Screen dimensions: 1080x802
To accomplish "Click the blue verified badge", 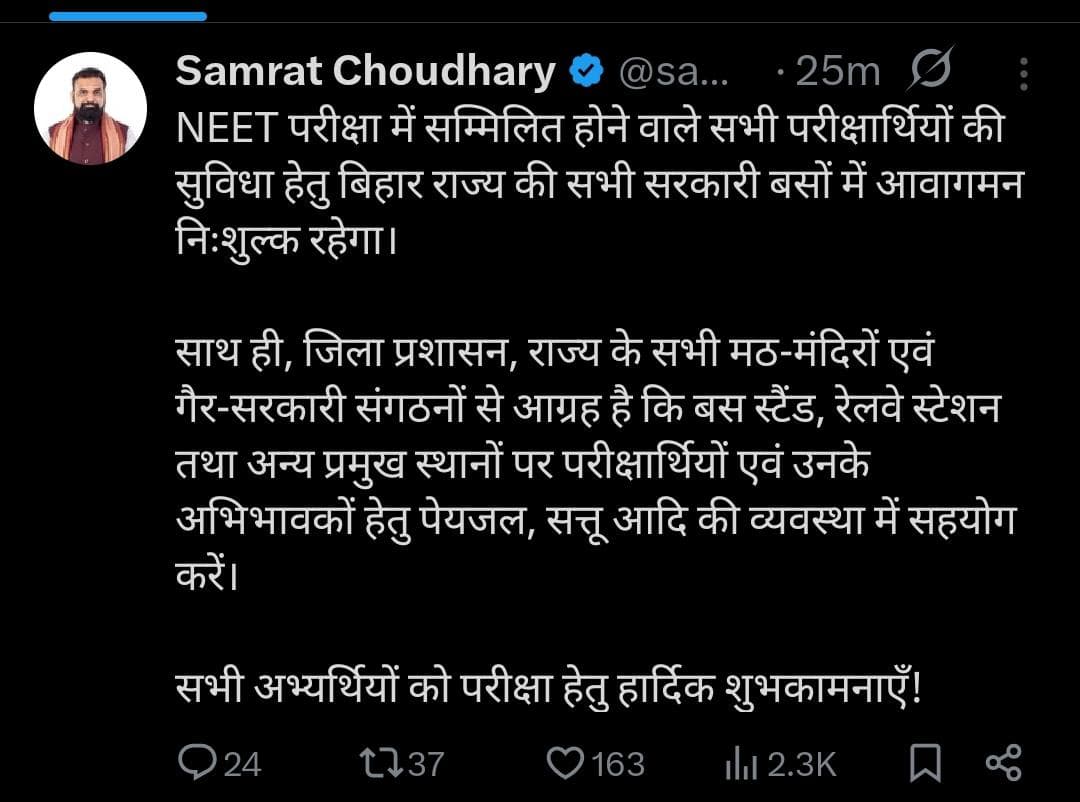I will 586,71.
